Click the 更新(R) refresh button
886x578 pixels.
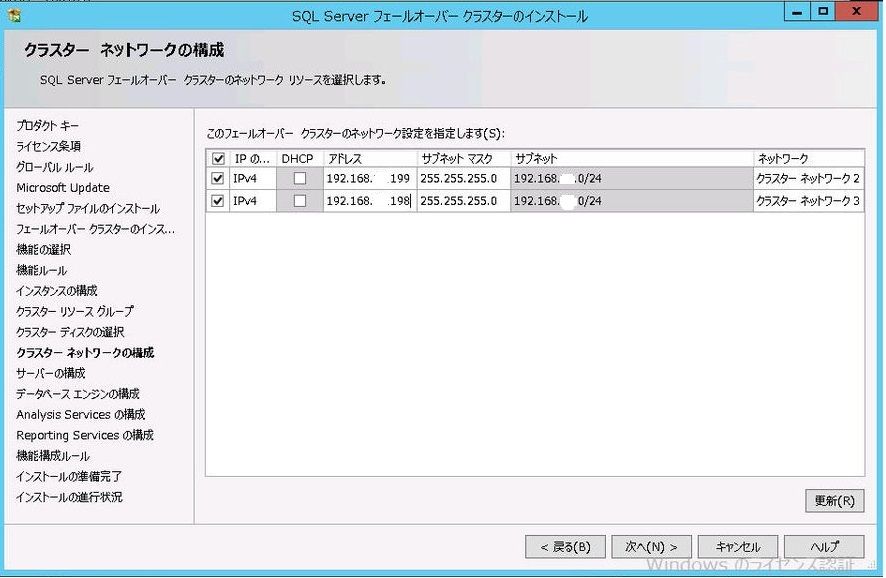click(x=835, y=501)
